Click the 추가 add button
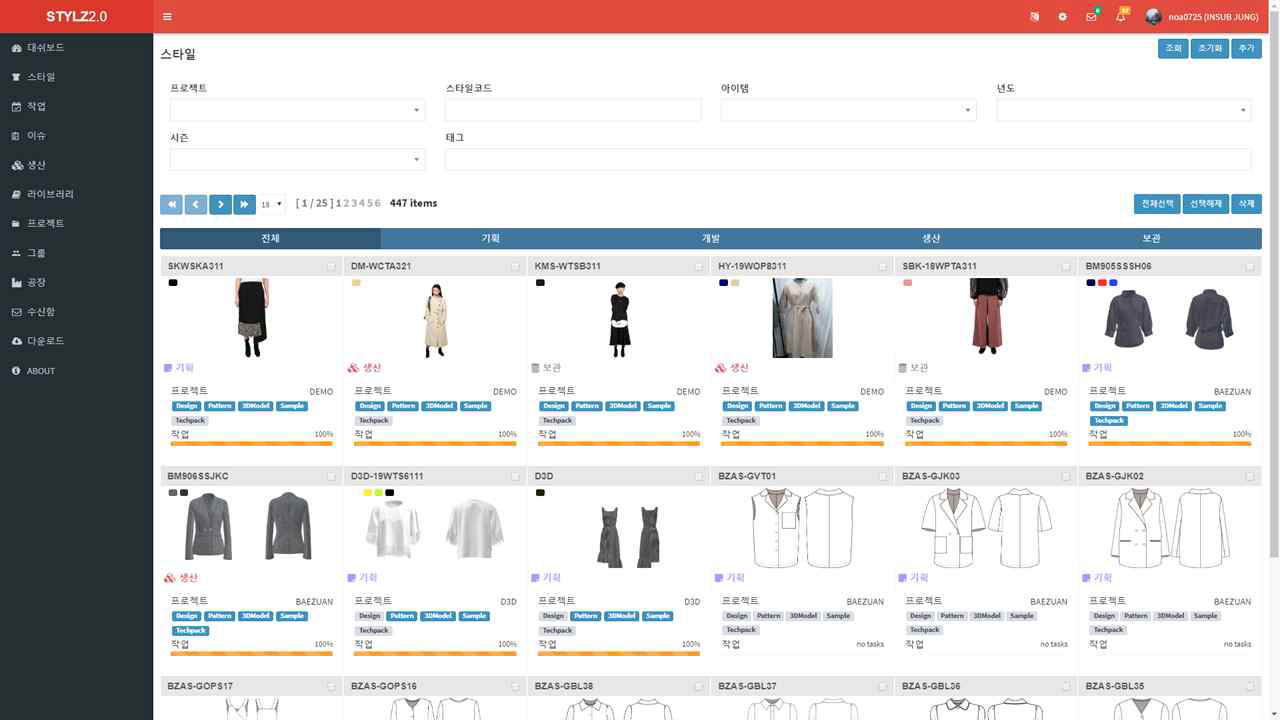The image size is (1280, 720). pos(1246,48)
